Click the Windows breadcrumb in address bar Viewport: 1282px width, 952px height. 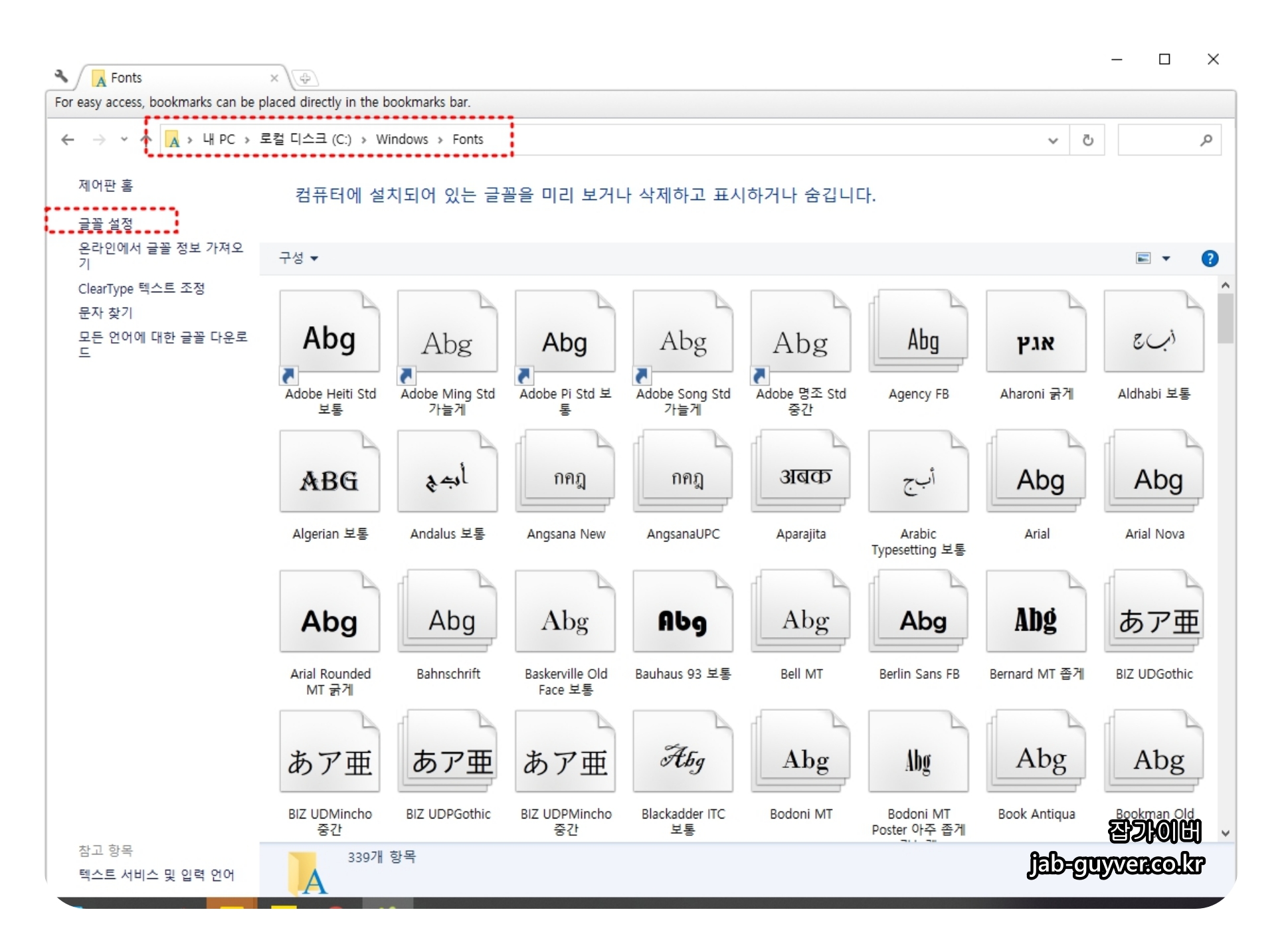point(401,140)
